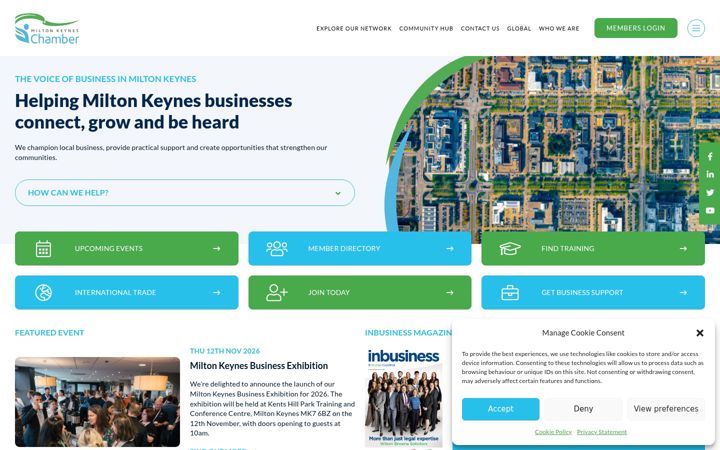The height and width of the screenshot is (450, 720).
Task: Click the arrow on Join Today tile
Action: point(450,292)
